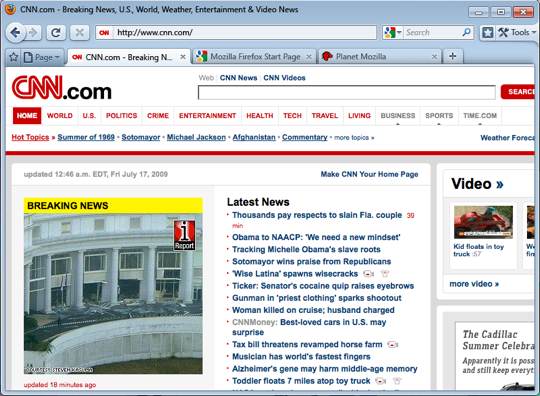Close the Planet Mozilla tab
Viewport: 540px width, 396px height.
[435, 57]
